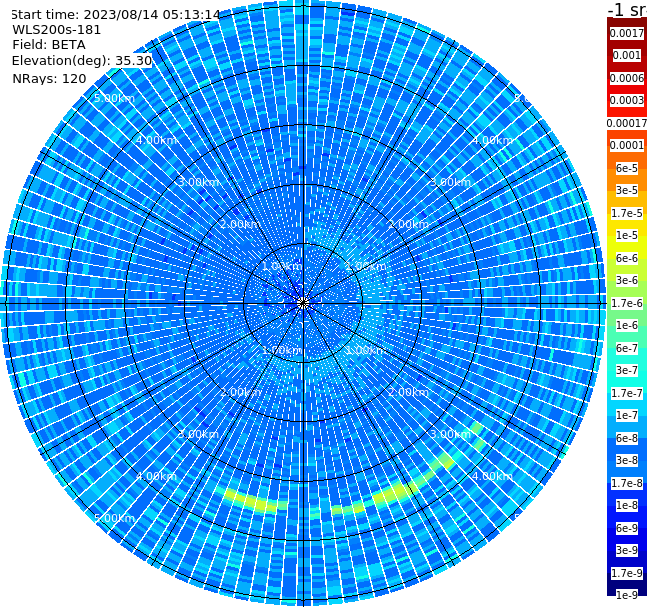
Task: Click the 0.0001 colorbar tick label
Action: (x=627, y=145)
